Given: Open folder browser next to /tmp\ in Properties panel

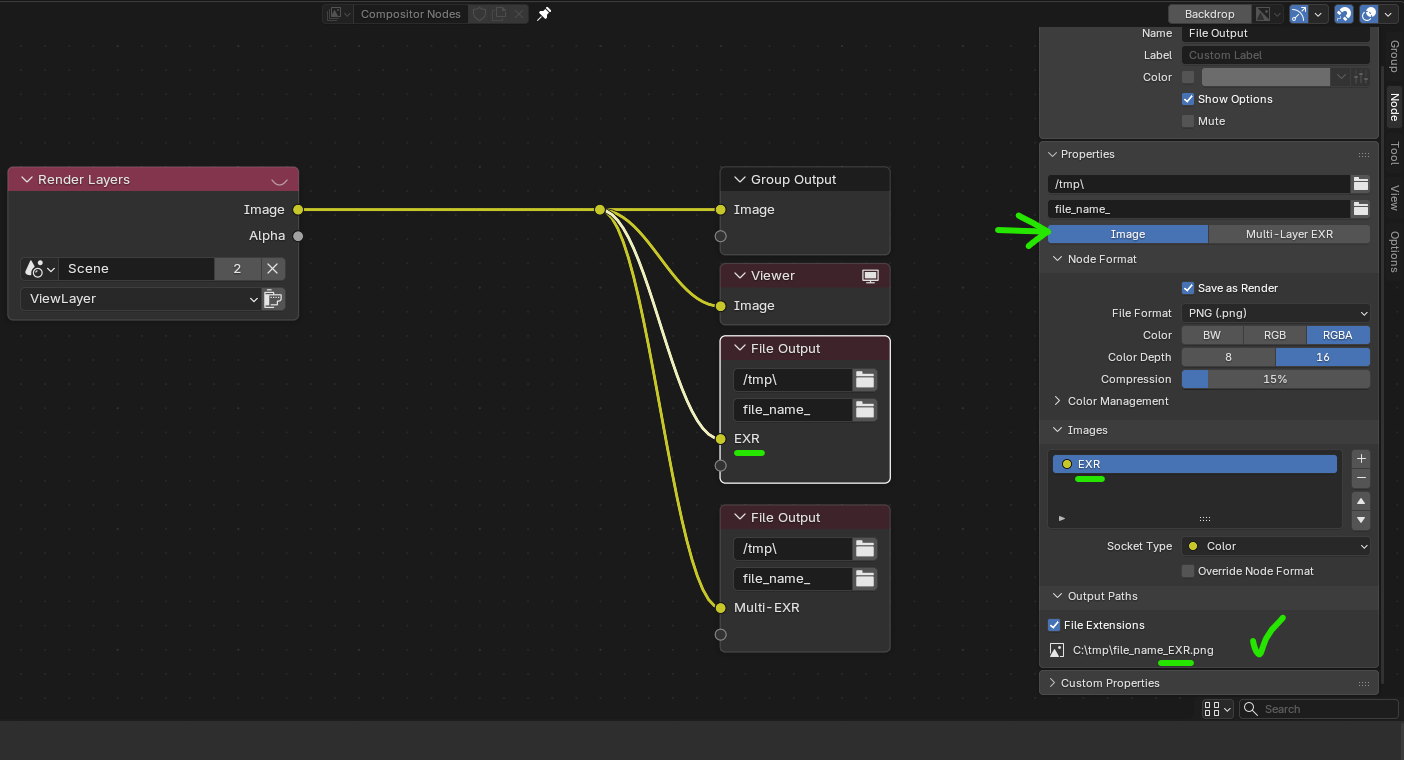Looking at the screenshot, I should pos(1360,184).
